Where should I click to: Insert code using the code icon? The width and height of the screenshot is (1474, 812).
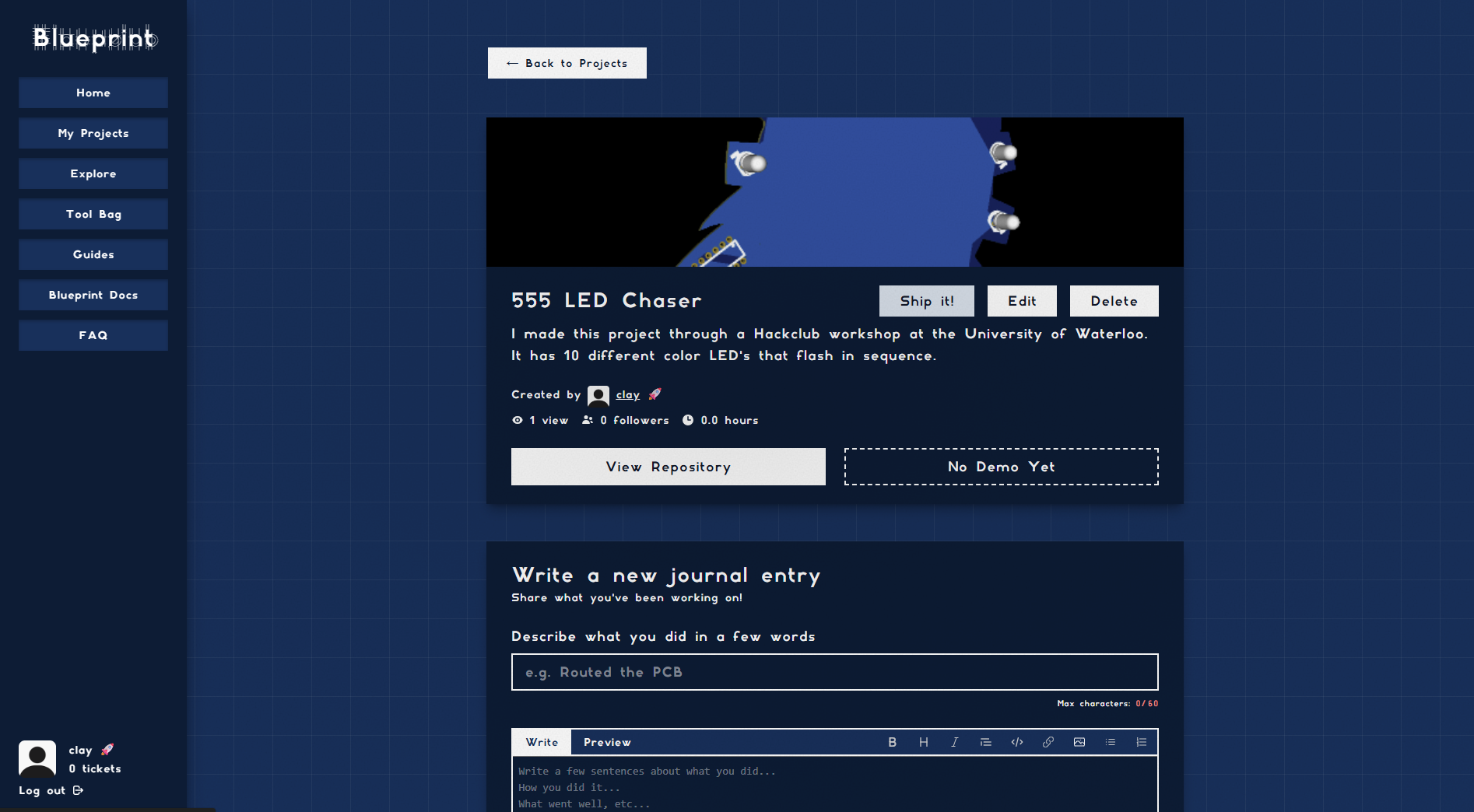tap(1016, 742)
